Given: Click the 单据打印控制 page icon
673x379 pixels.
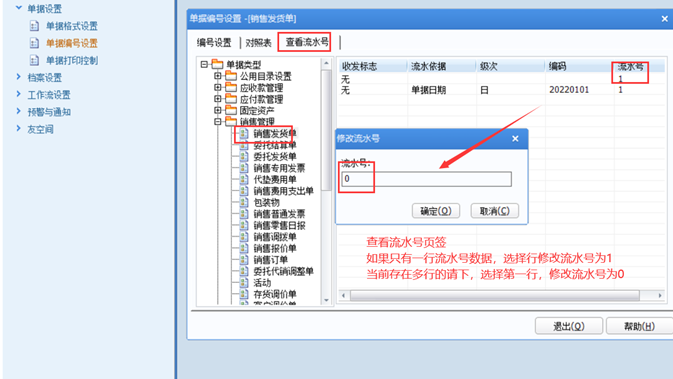Looking at the screenshot, I should pos(34,60).
